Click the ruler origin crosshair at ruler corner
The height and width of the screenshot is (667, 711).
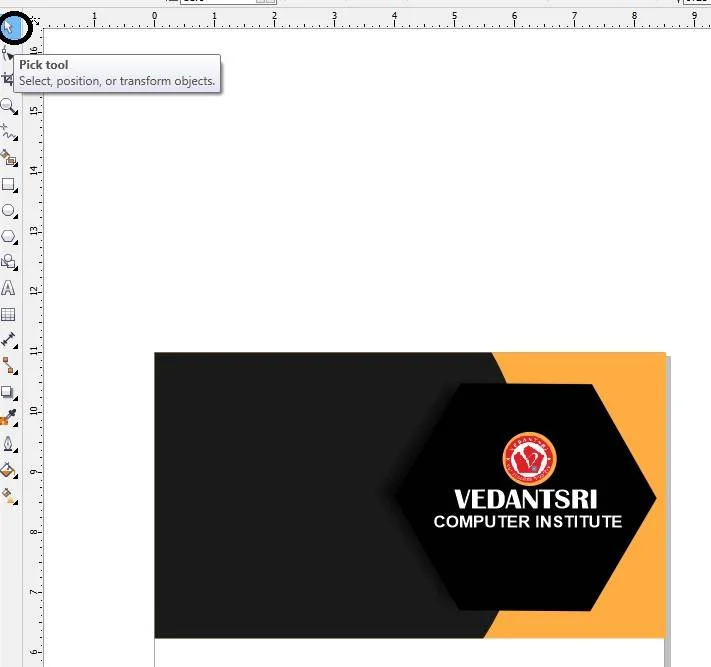pos(34,21)
